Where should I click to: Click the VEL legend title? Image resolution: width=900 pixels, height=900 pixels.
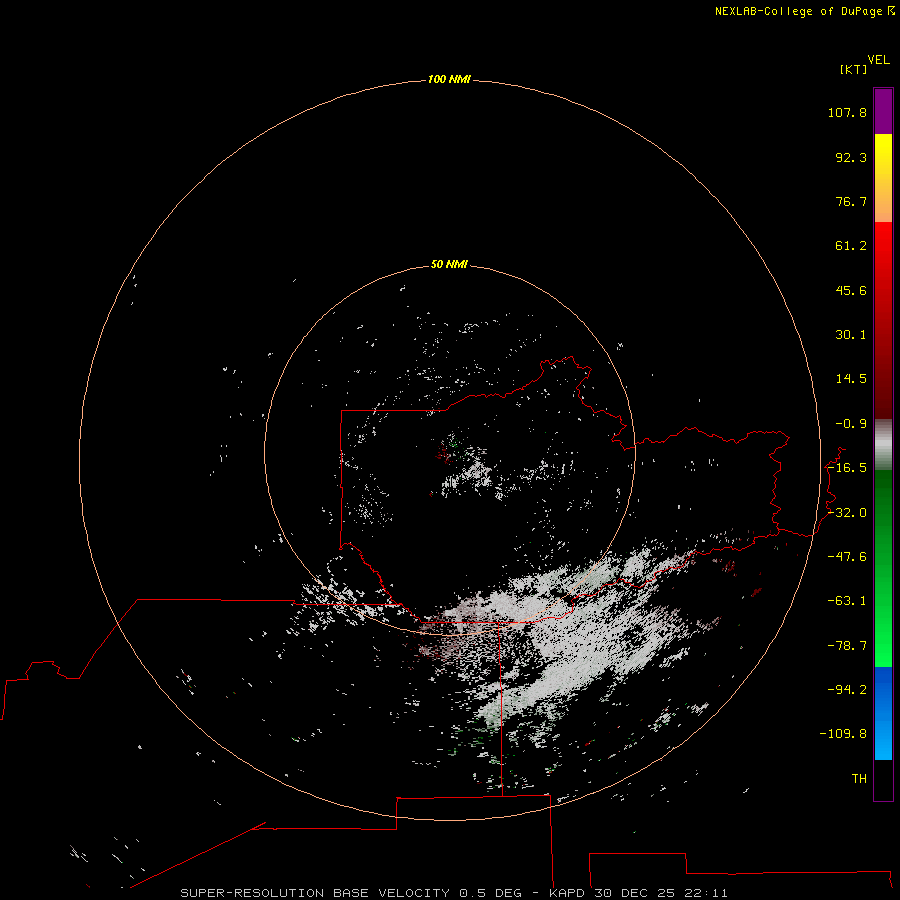pyautogui.click(x=879, y=60)
